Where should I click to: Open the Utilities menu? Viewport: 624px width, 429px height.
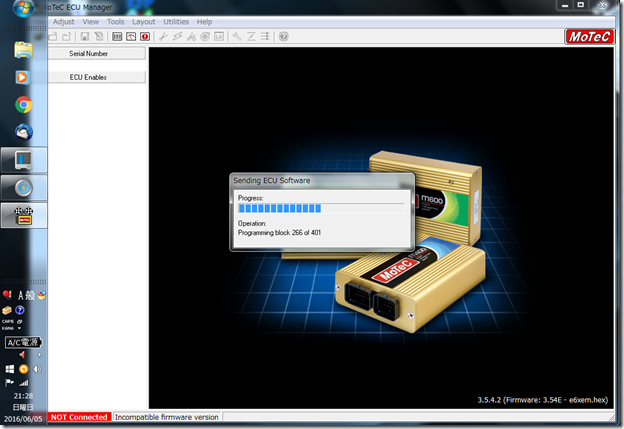click(176, 22)
